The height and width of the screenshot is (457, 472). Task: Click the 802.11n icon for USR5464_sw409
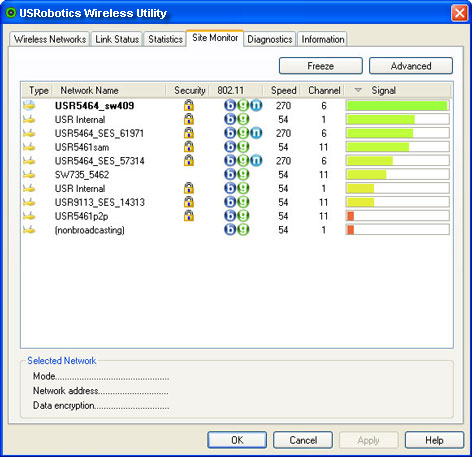click(x=256, y=105)
